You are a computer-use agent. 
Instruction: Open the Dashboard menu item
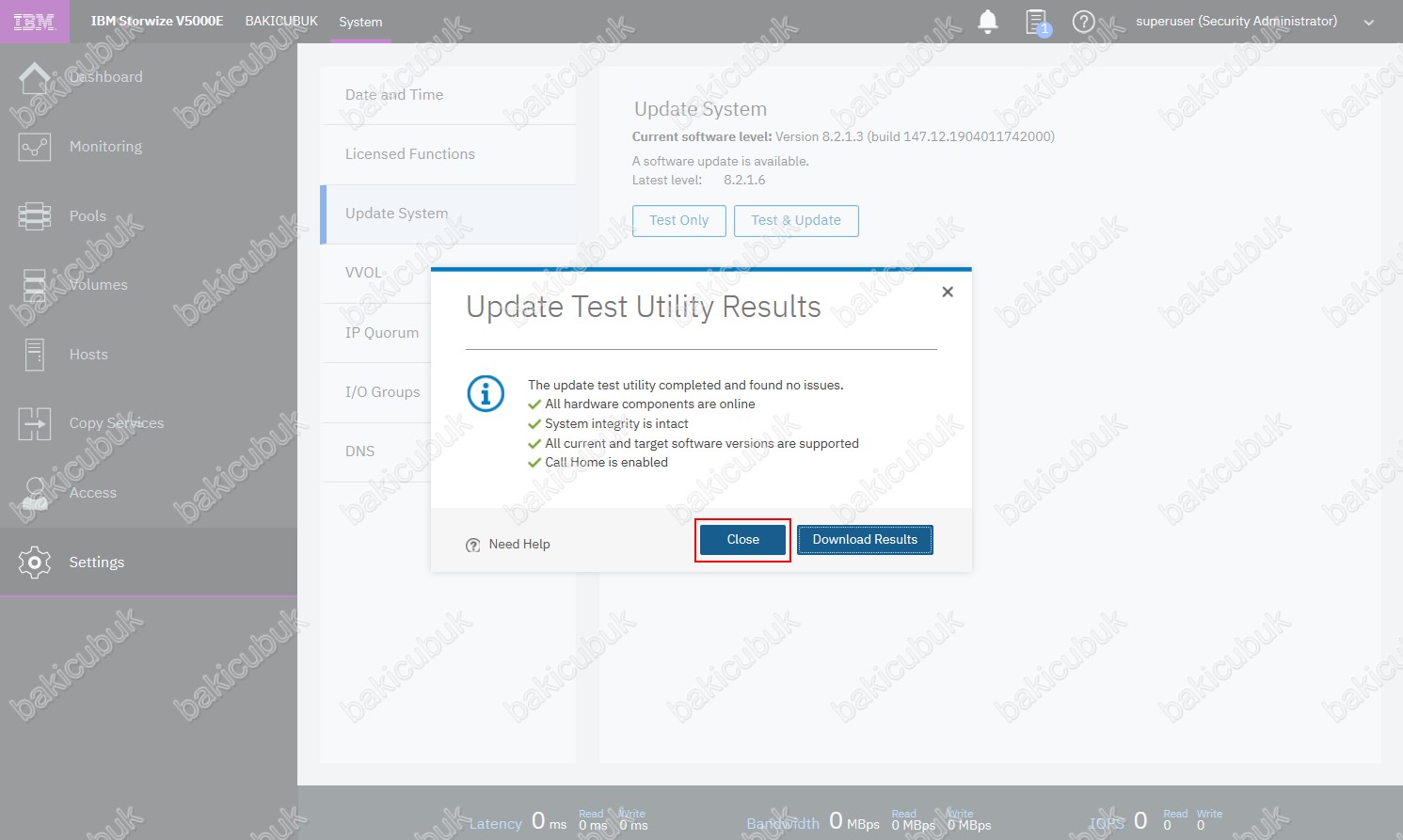106,77
